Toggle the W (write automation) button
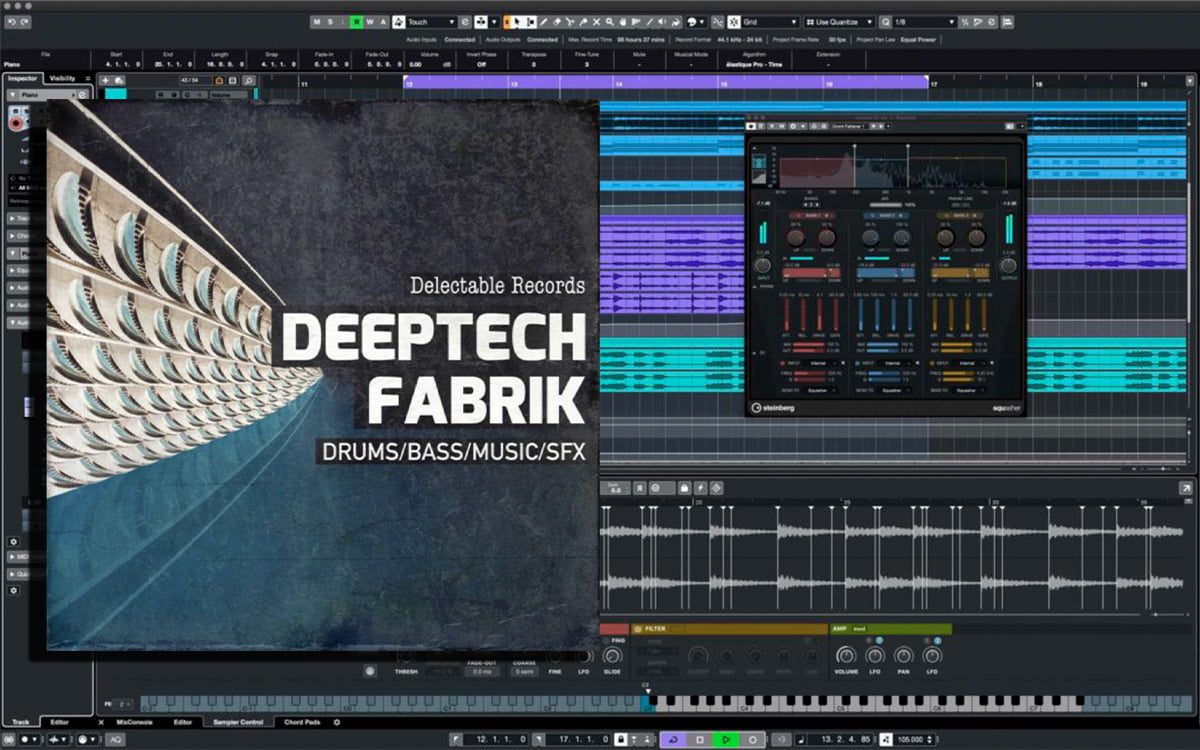 click(x=369, y=22)
